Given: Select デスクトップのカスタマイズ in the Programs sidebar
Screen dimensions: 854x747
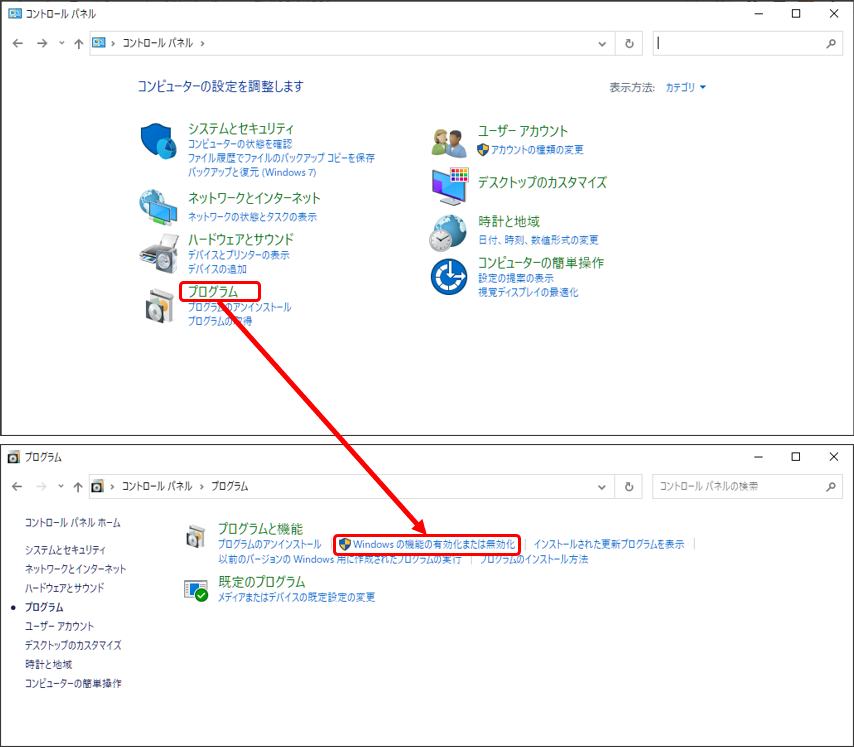Looking at the screenshot, I should [73, 645].
